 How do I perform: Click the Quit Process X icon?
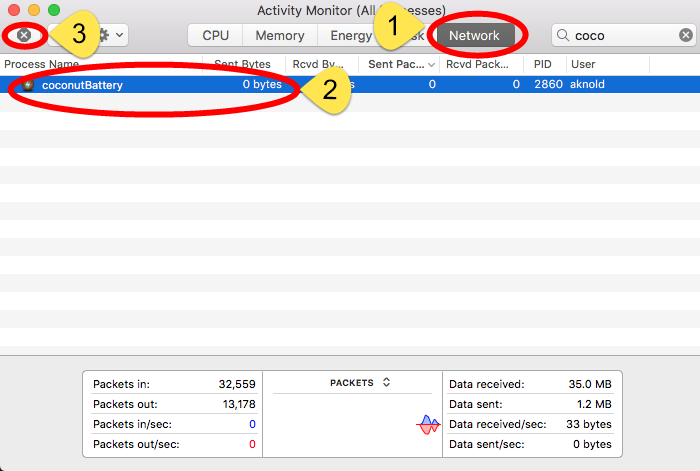[x=24, y=35]
